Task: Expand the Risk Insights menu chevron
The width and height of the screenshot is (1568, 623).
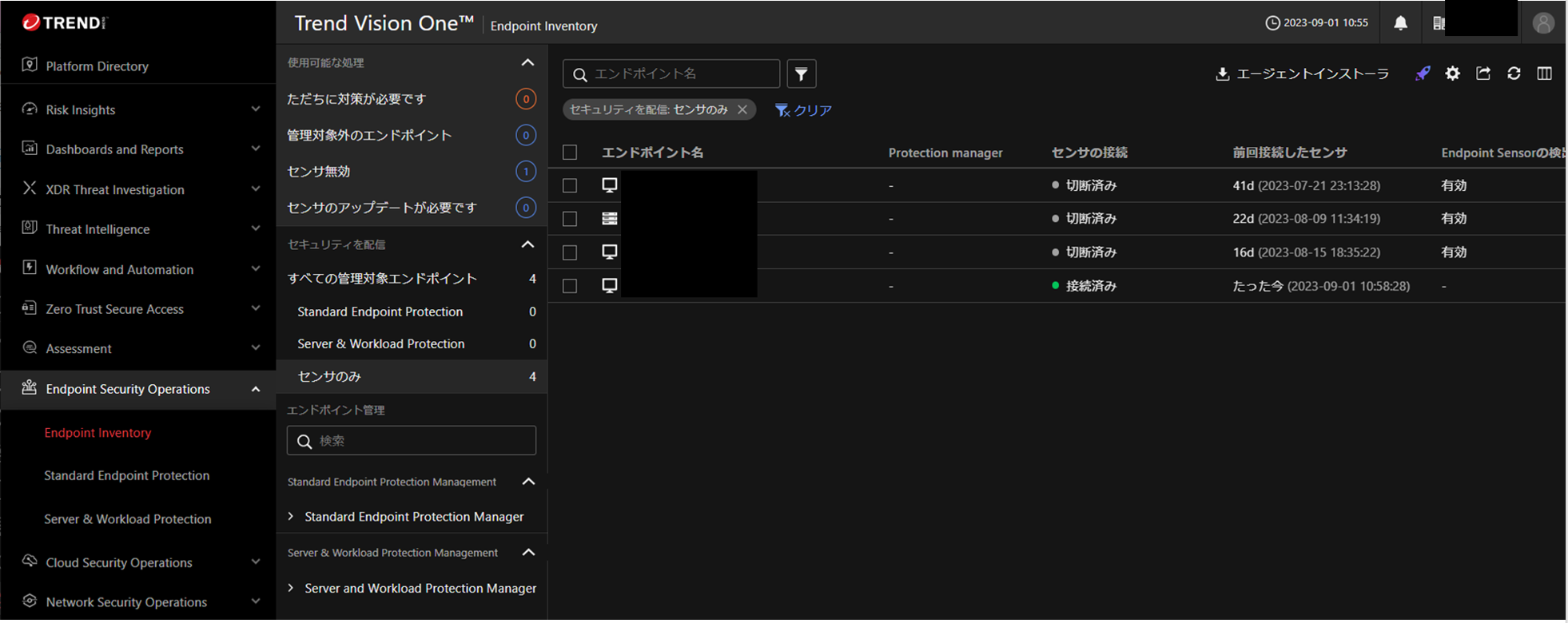Action: click(x=256, y=109)
